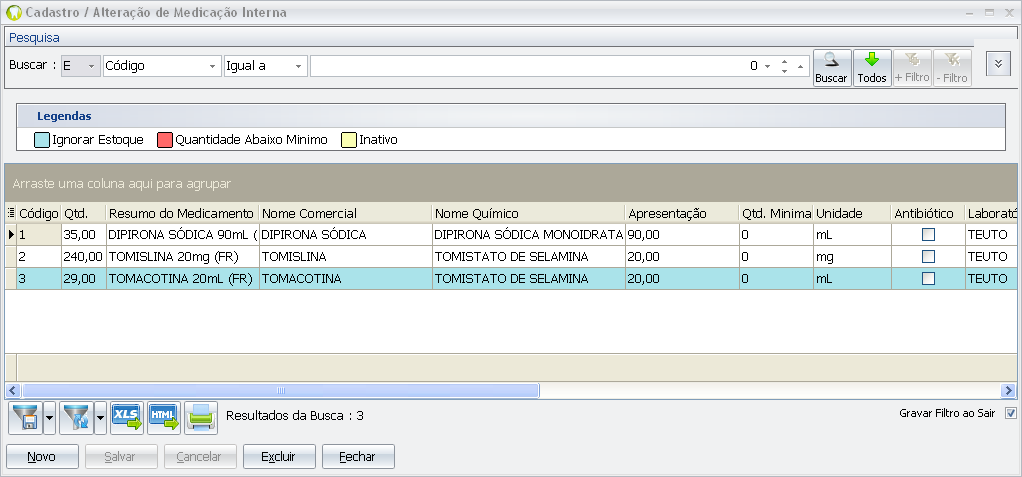Decrease search value with spinner down arrow
This screenshot has height=477, width=1022.
pyautogui.click(x=784, y=70)
